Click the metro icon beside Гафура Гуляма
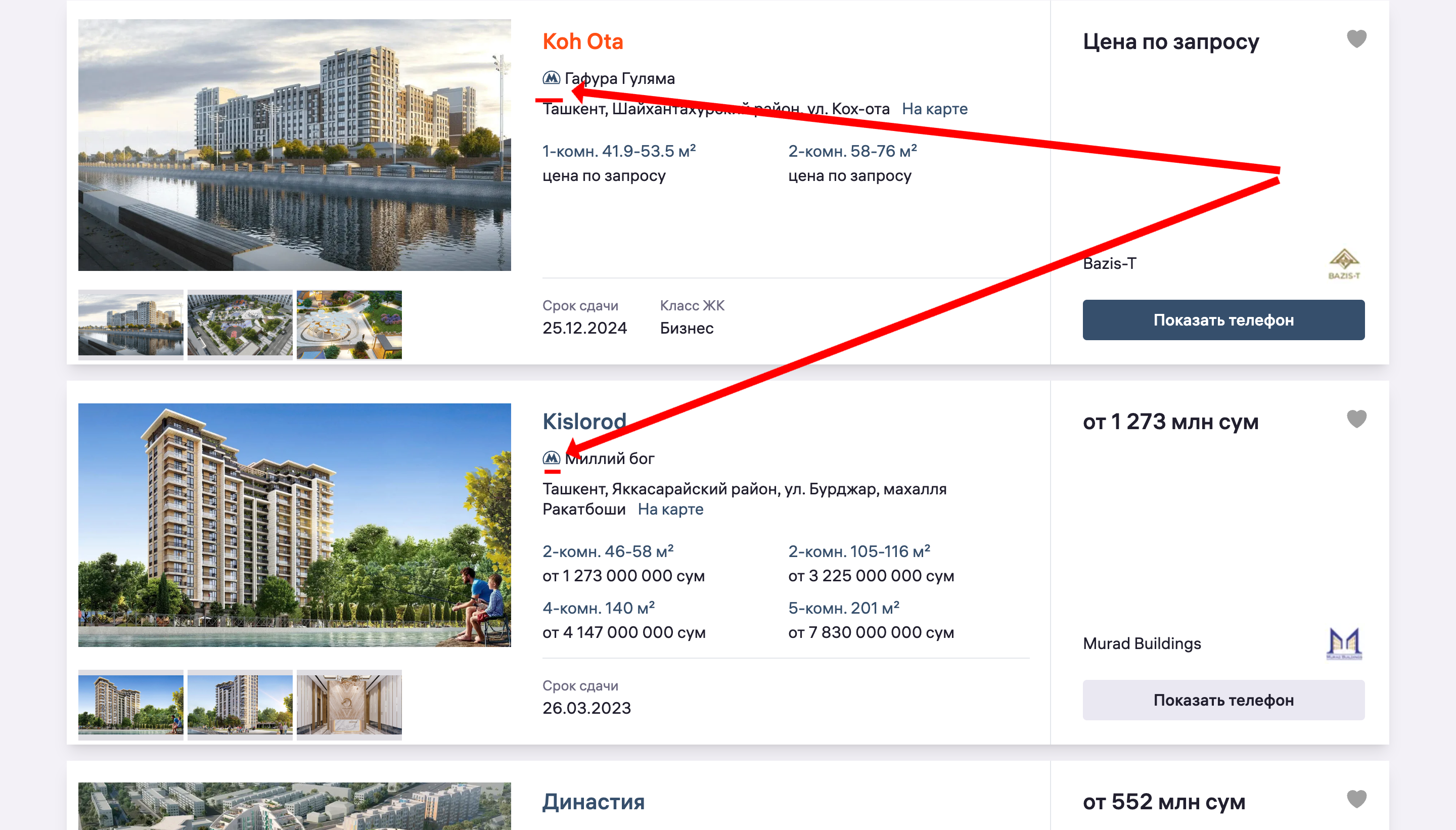Image resolution: width=1456 pixels, height=830 pixels. coord(551,77)
